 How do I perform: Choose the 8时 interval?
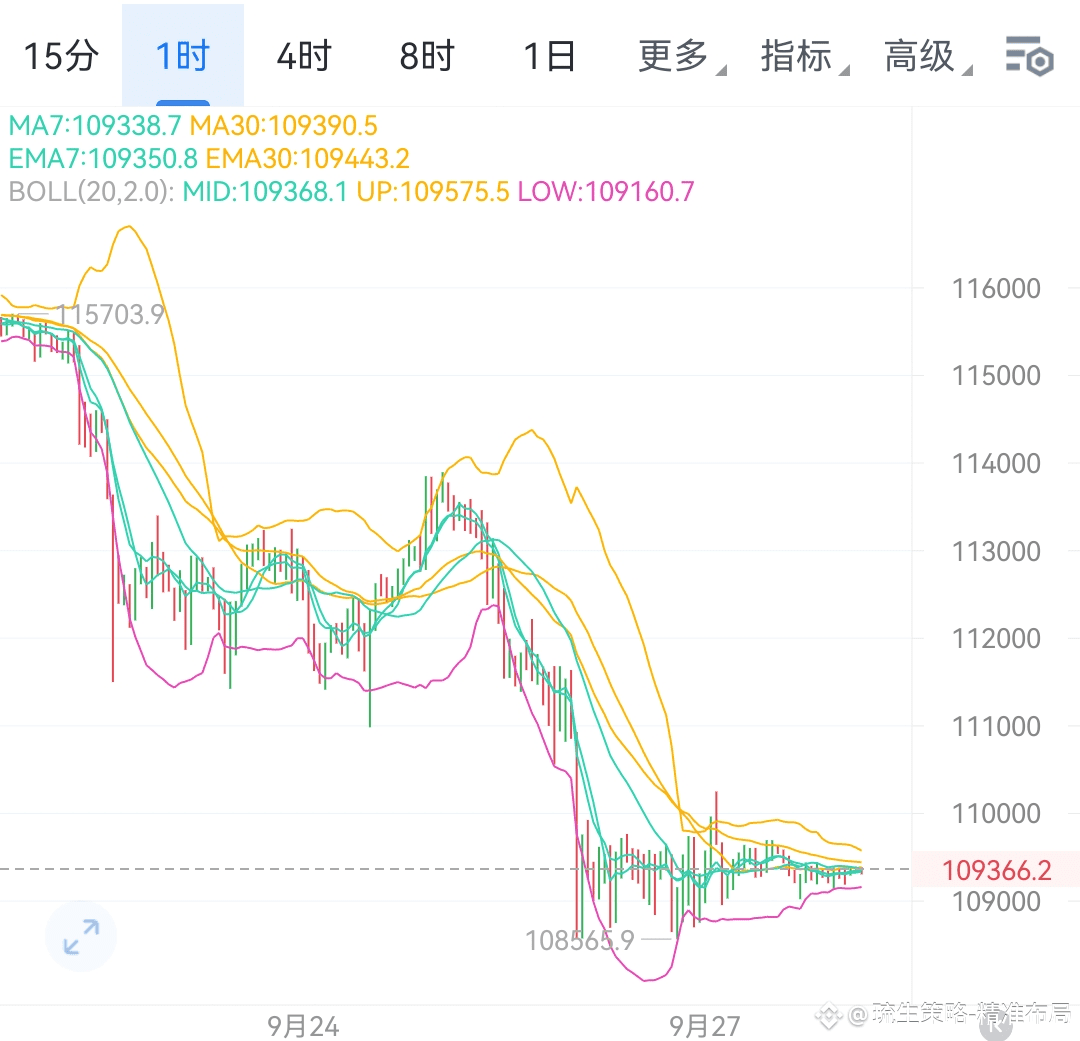(427, 56)
